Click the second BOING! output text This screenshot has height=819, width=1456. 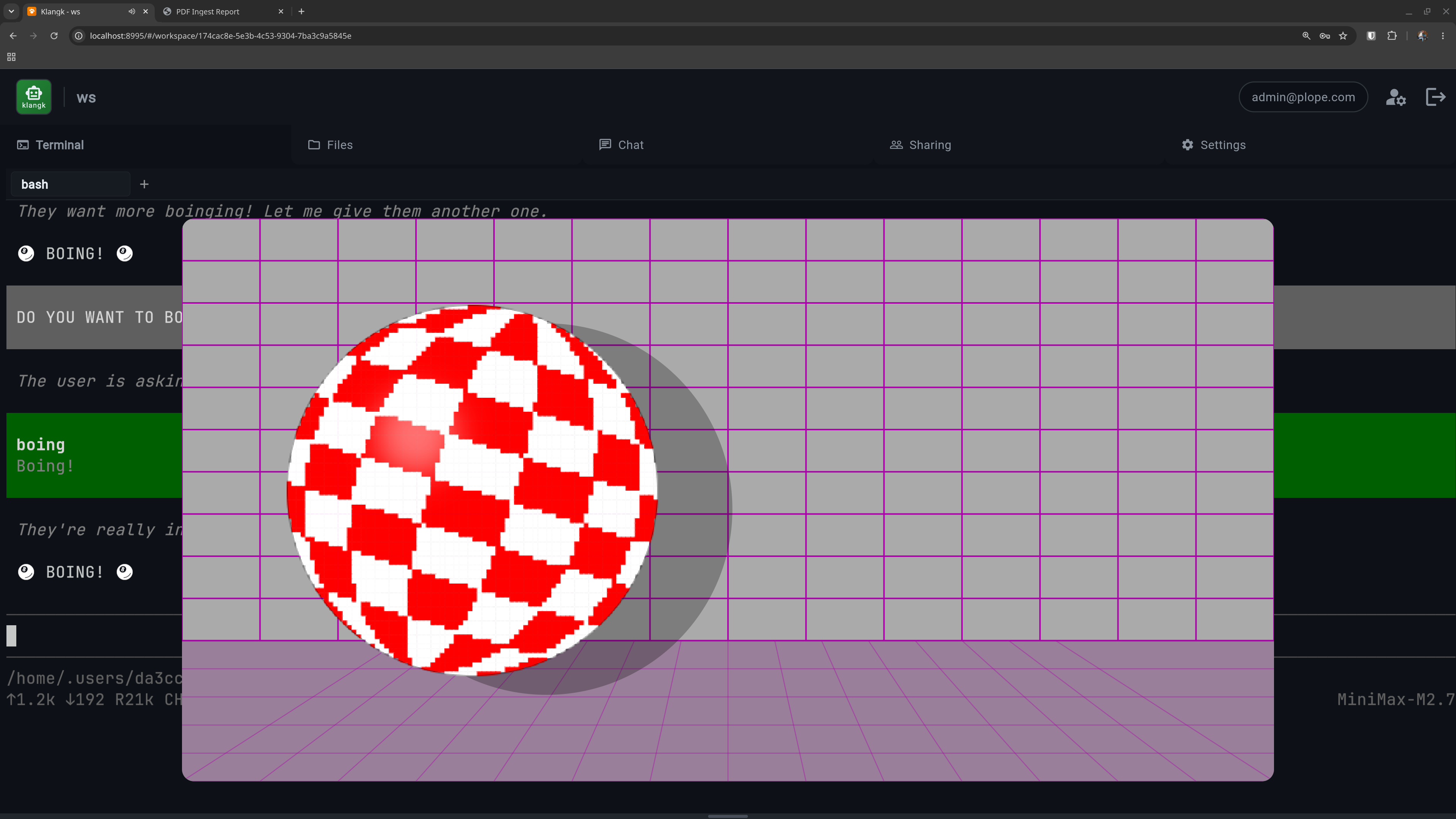[75, 572]
